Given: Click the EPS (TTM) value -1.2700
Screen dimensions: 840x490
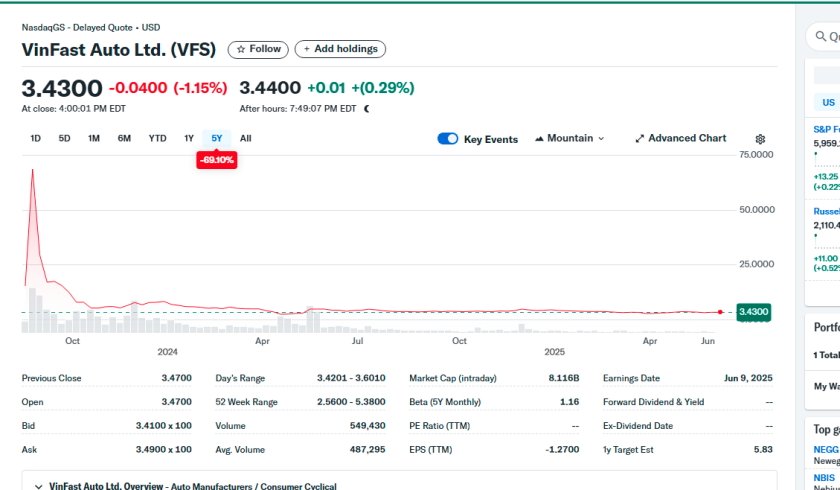Looking at the screenshot, I should [x=562, y=450].
